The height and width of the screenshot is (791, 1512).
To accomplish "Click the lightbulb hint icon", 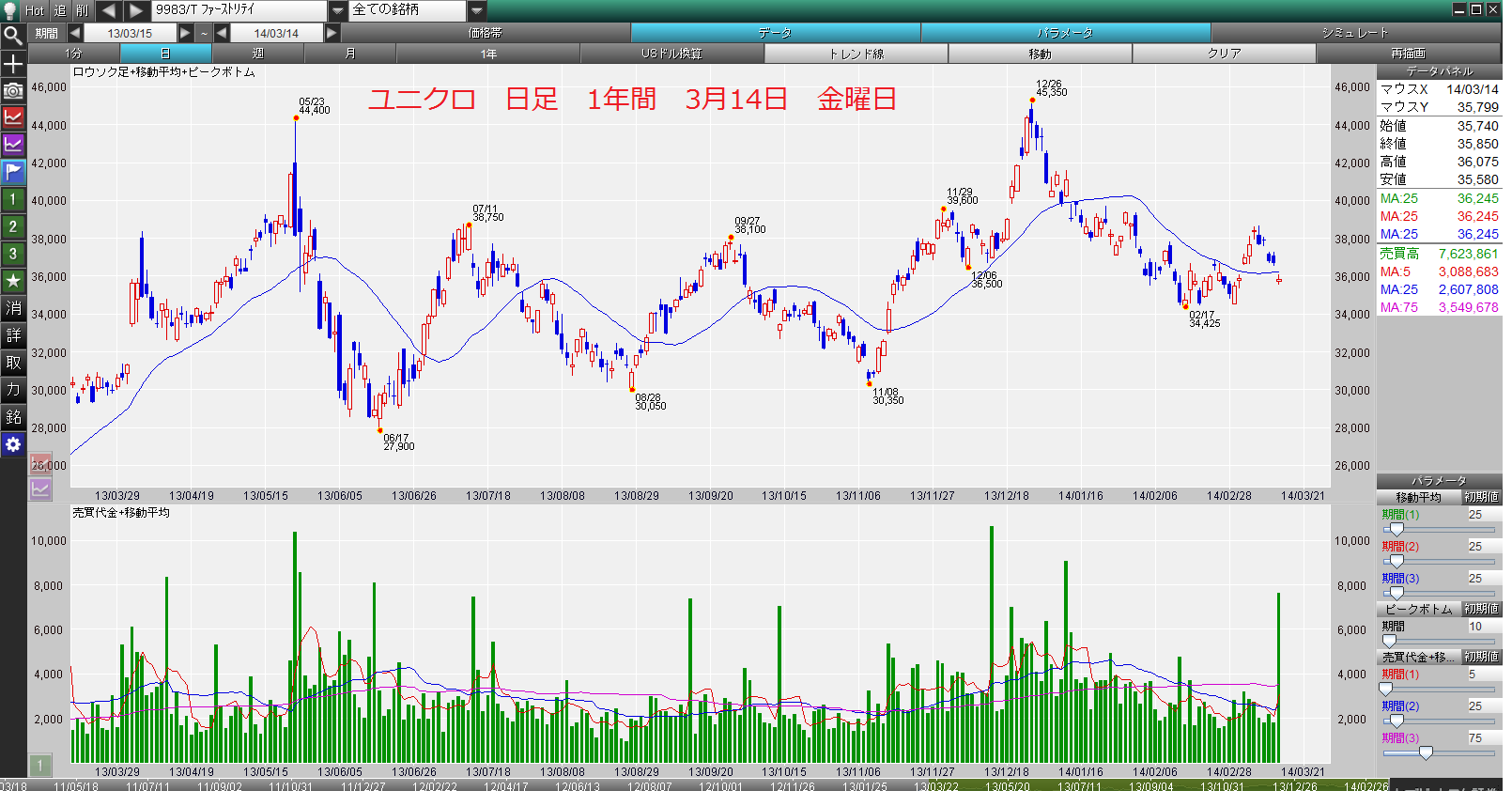I will tap(10, 9).
